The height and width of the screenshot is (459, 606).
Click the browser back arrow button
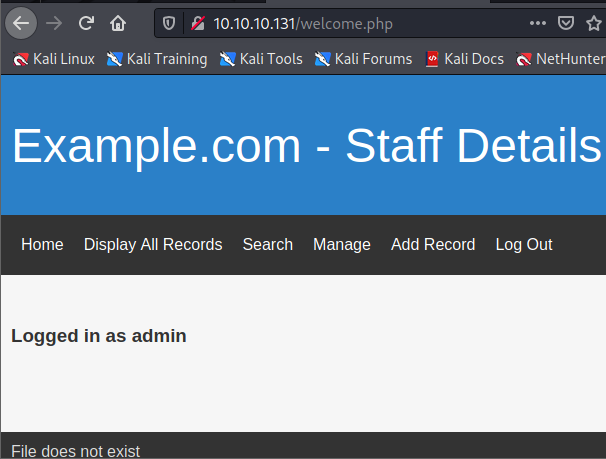(22, 22)
